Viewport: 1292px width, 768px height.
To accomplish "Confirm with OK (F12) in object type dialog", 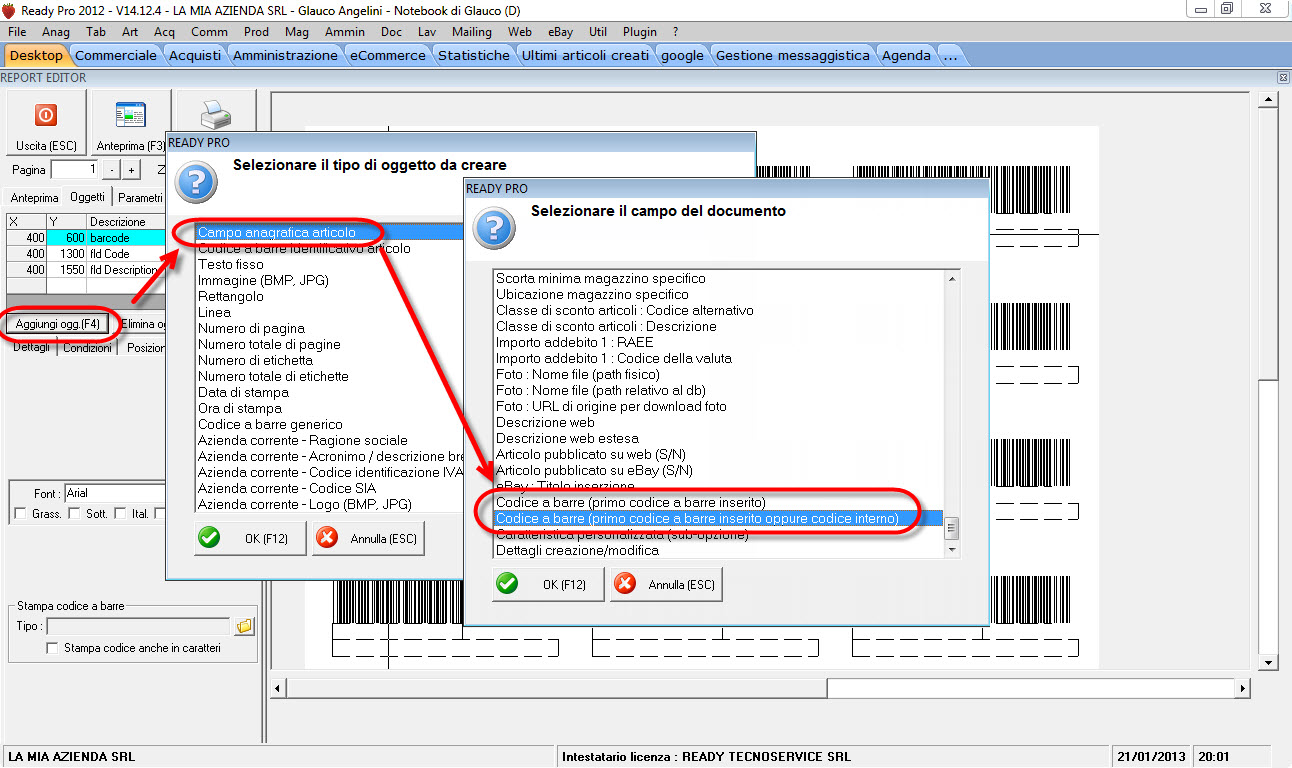I will 251,538.
